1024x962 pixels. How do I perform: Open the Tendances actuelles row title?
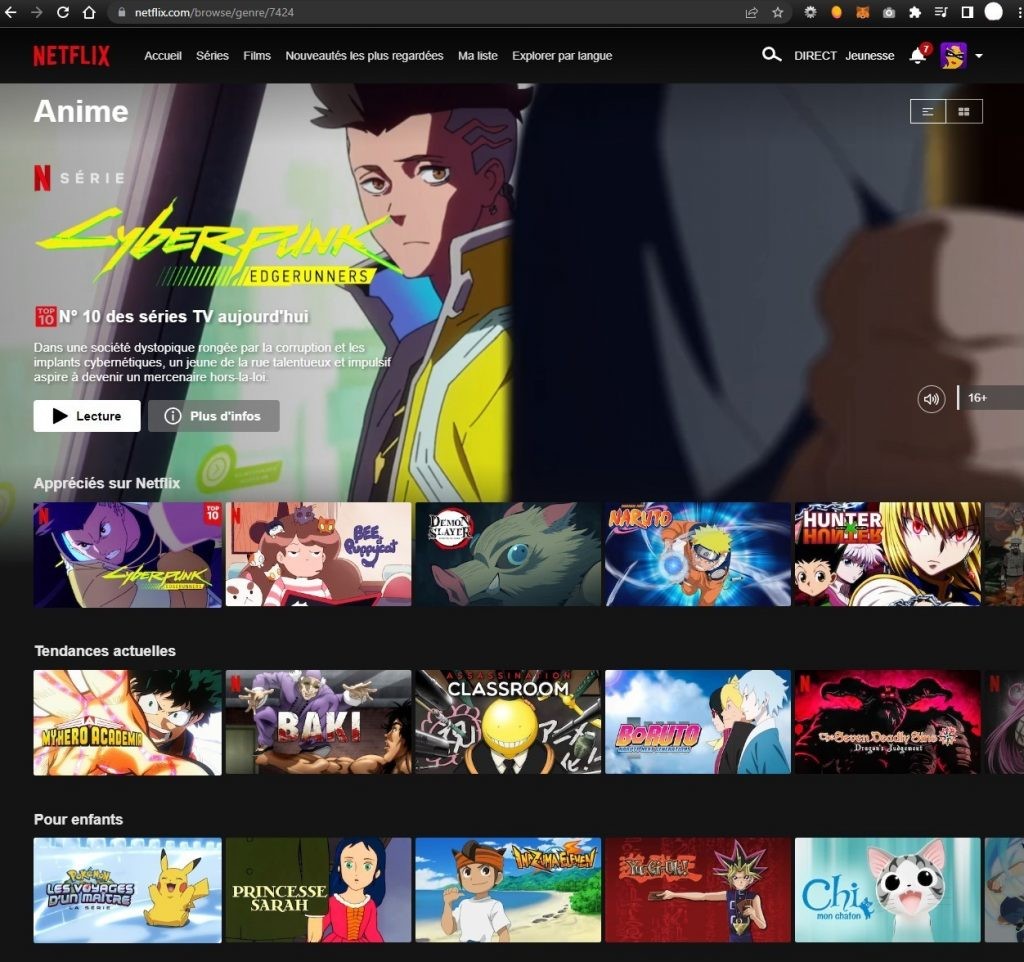pyautogui.click(x=105, y=651)
